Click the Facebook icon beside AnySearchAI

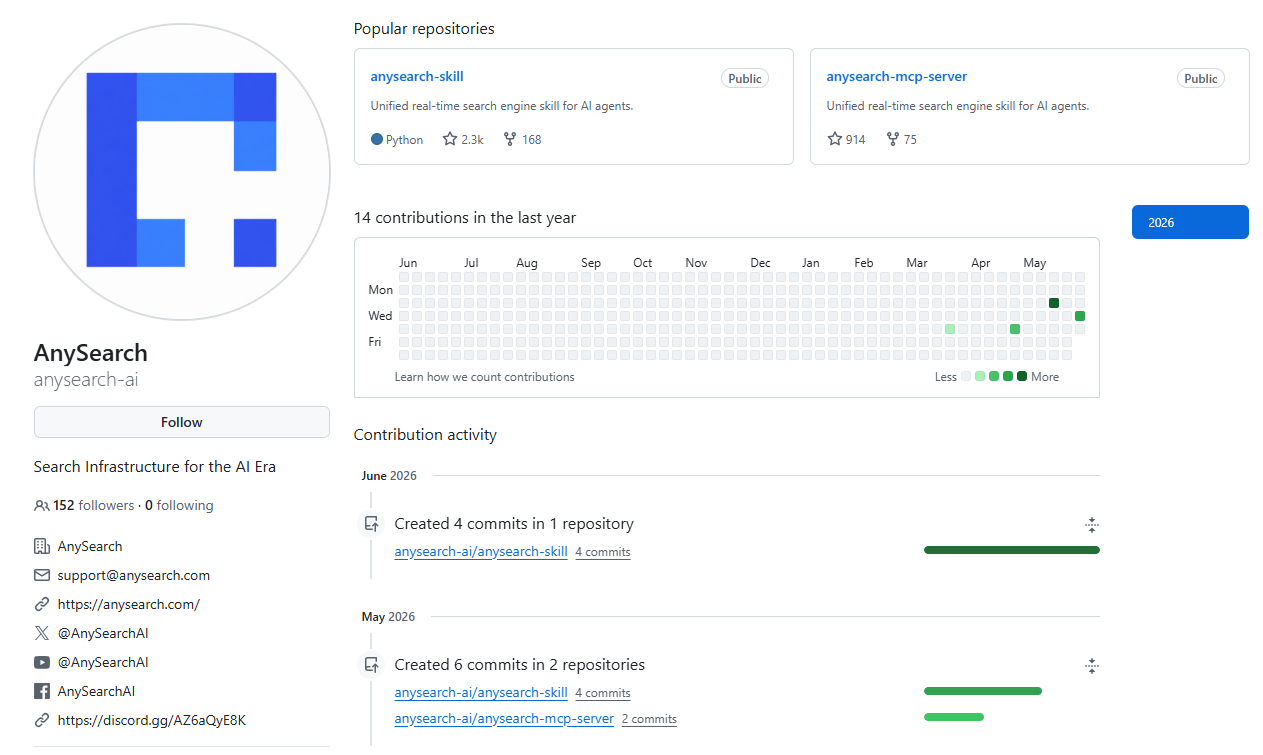[42, 691]
